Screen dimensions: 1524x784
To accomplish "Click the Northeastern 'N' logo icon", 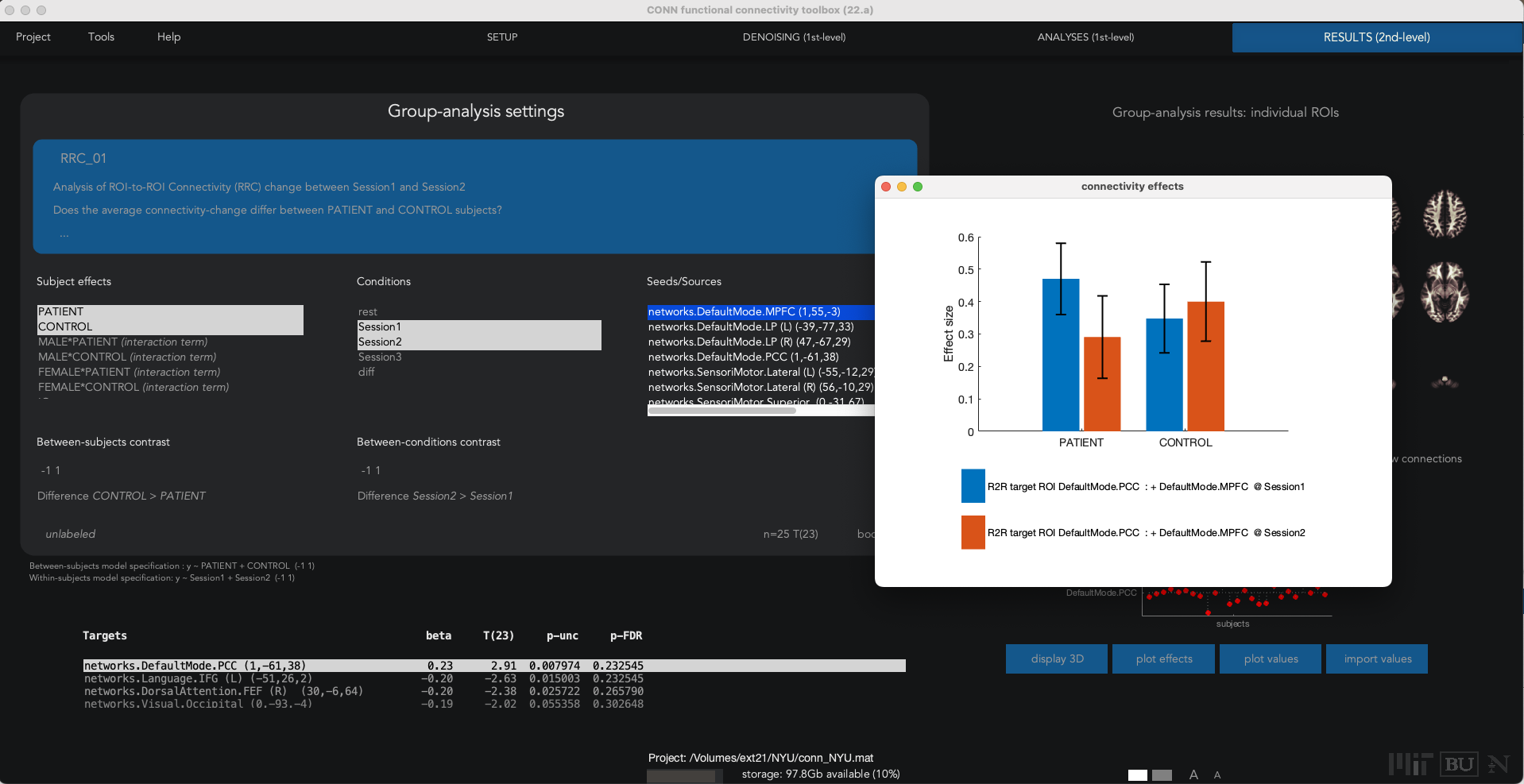I will 1499,764.
